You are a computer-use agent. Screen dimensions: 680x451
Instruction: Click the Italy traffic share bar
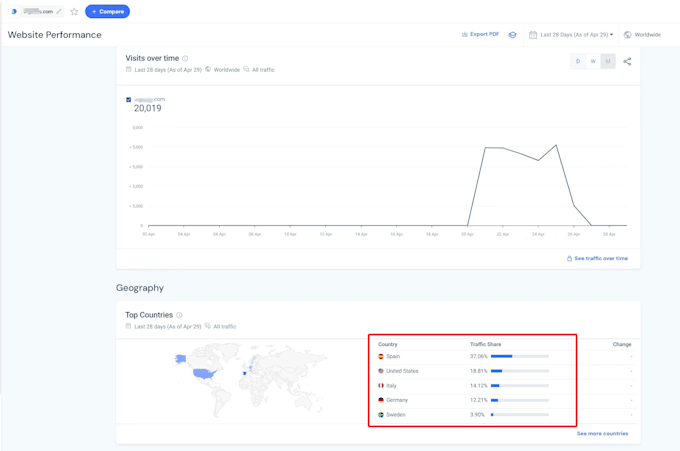click(520, 386)
